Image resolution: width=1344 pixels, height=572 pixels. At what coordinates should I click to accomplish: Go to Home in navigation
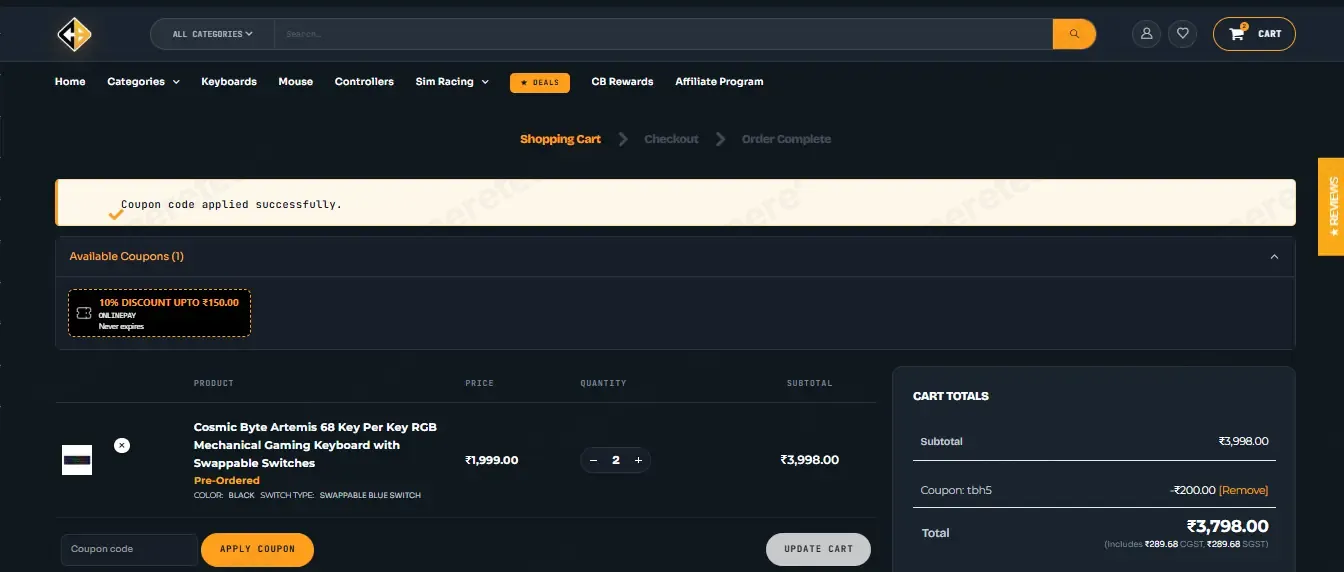[x=70, y=82]
